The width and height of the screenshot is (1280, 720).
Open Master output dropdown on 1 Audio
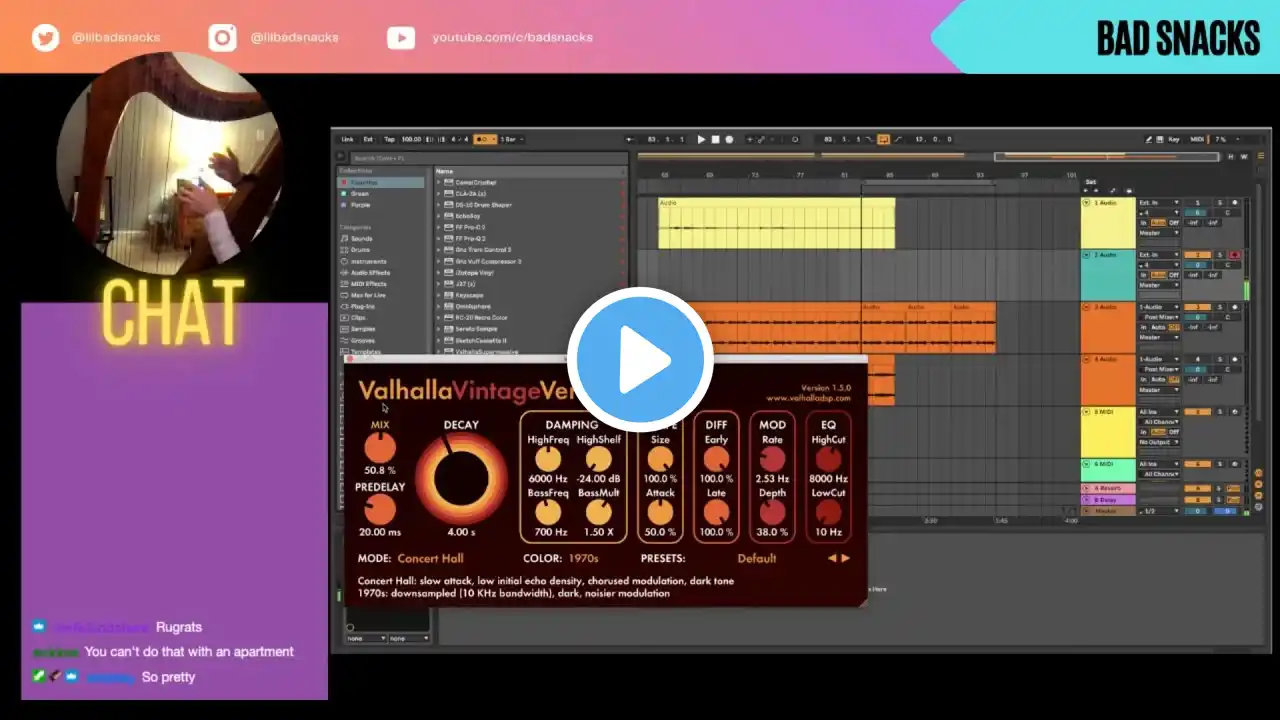tap(1159, 233)
